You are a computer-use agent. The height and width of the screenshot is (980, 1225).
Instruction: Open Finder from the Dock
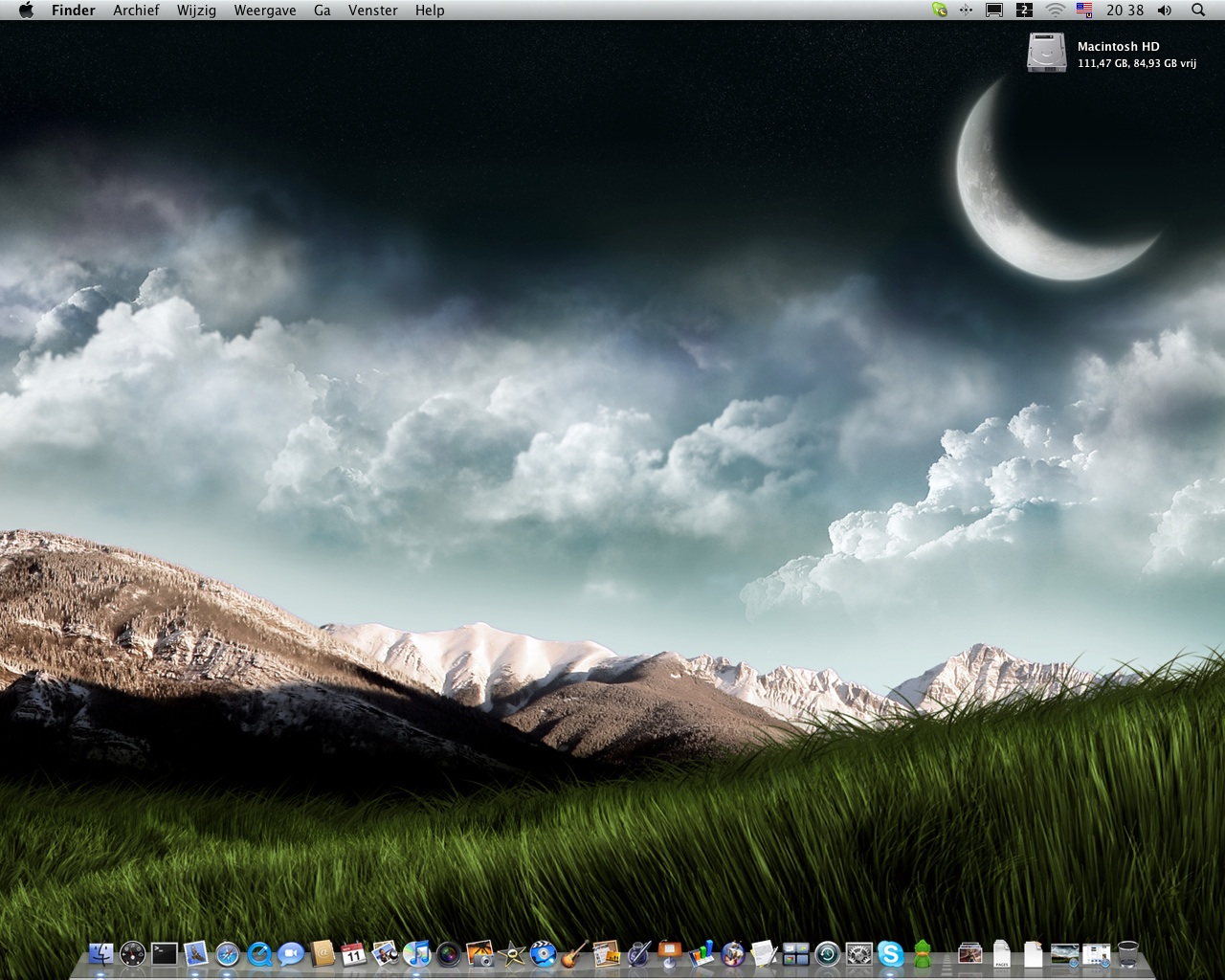pyautogui.click(x=100, y=953)
